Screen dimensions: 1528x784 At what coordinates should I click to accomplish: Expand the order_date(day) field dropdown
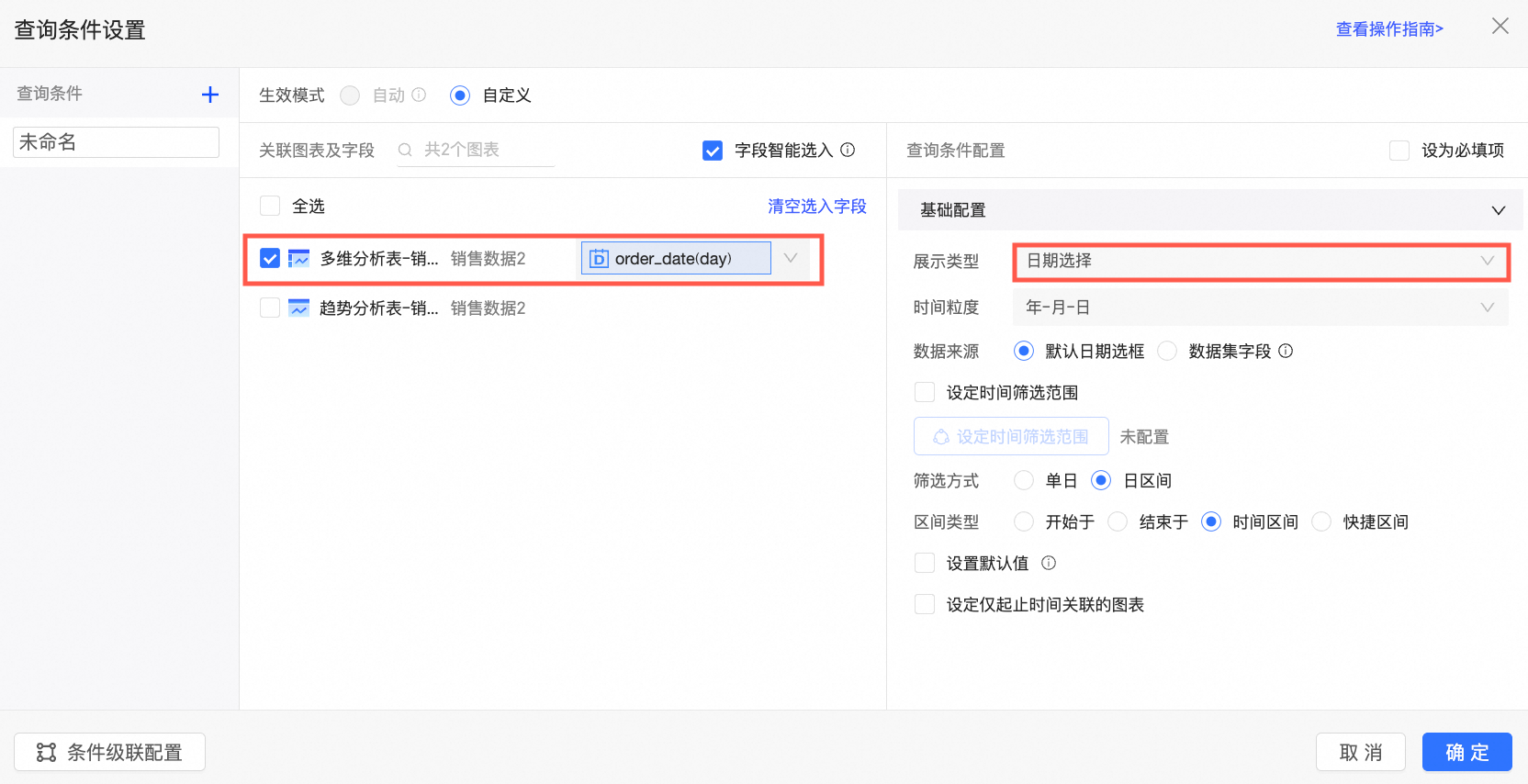tap(790, 258)
